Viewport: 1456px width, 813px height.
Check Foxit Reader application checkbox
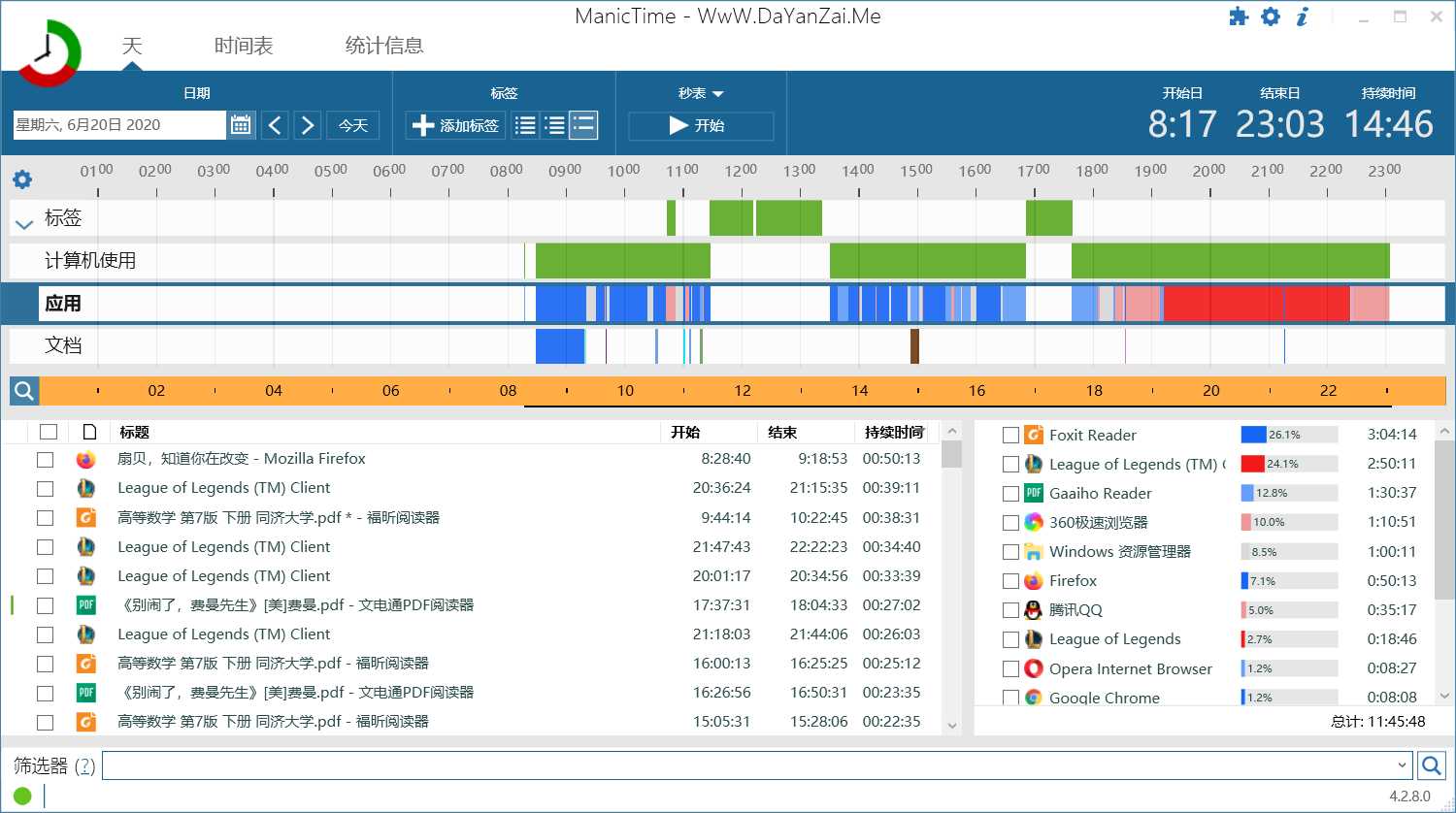tap(1010, 435)
